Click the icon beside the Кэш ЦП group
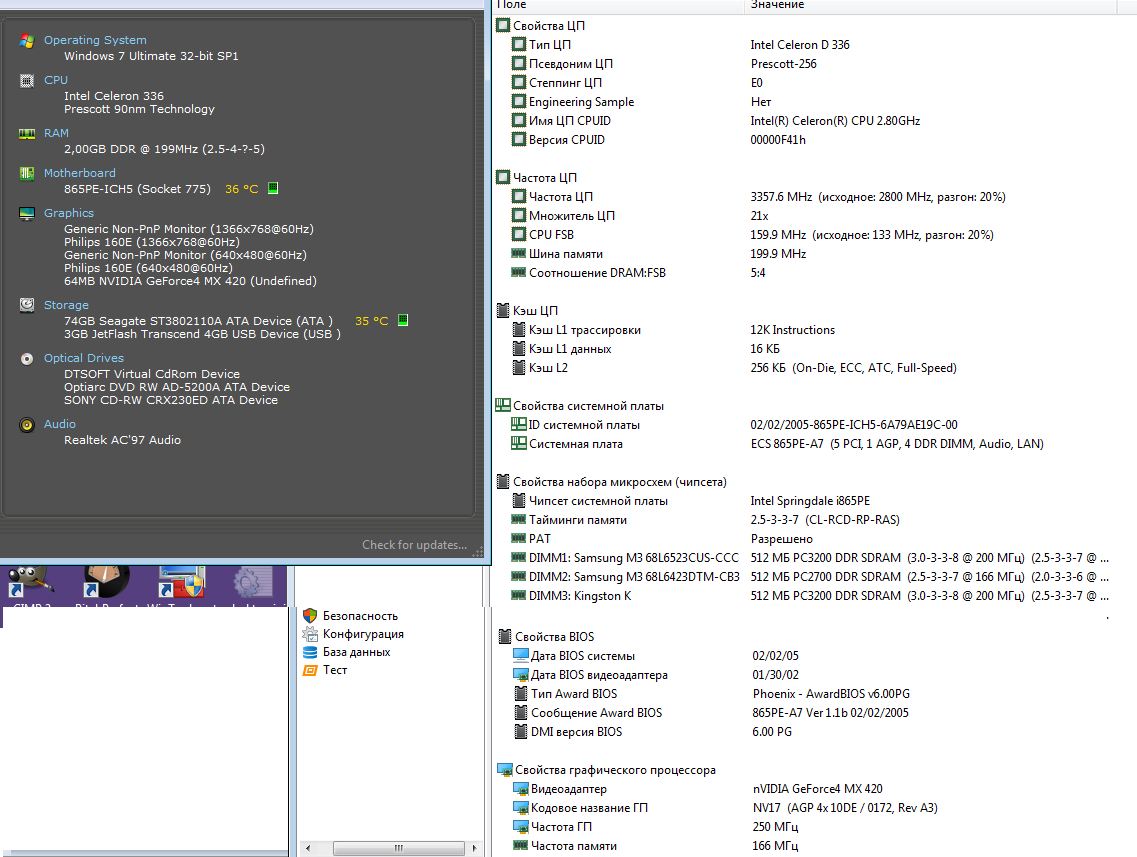The height and width of the screenshot is (857, 1137). [x=503, y=310]
